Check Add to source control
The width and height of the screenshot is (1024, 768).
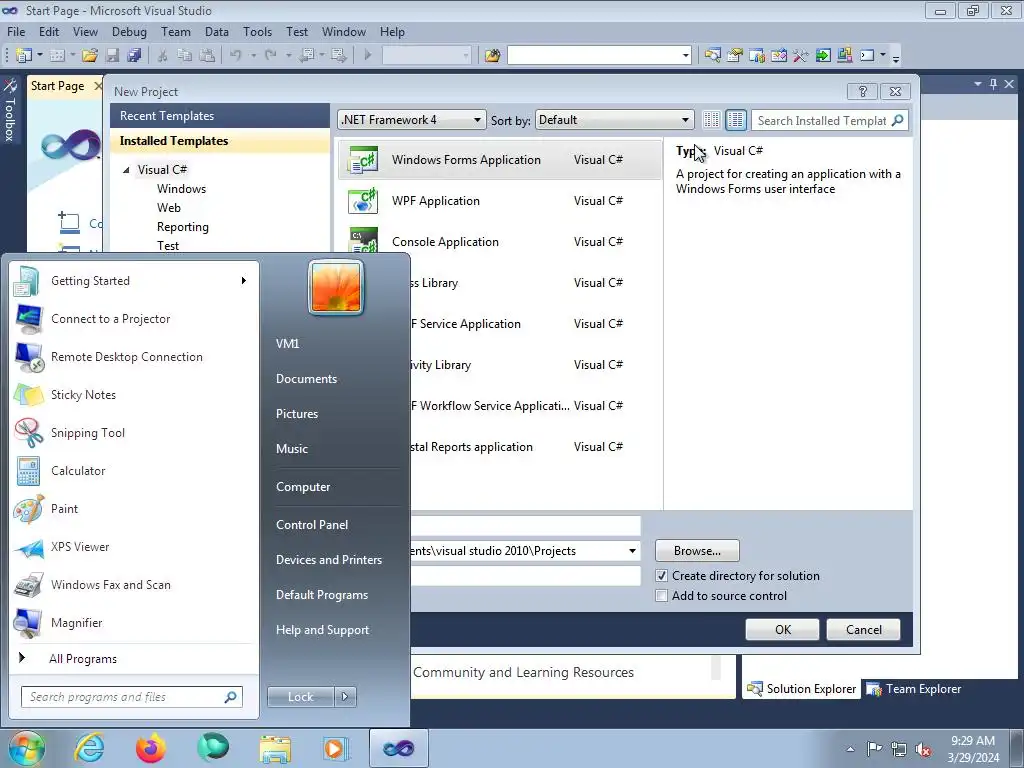click(x=662, y=596)
